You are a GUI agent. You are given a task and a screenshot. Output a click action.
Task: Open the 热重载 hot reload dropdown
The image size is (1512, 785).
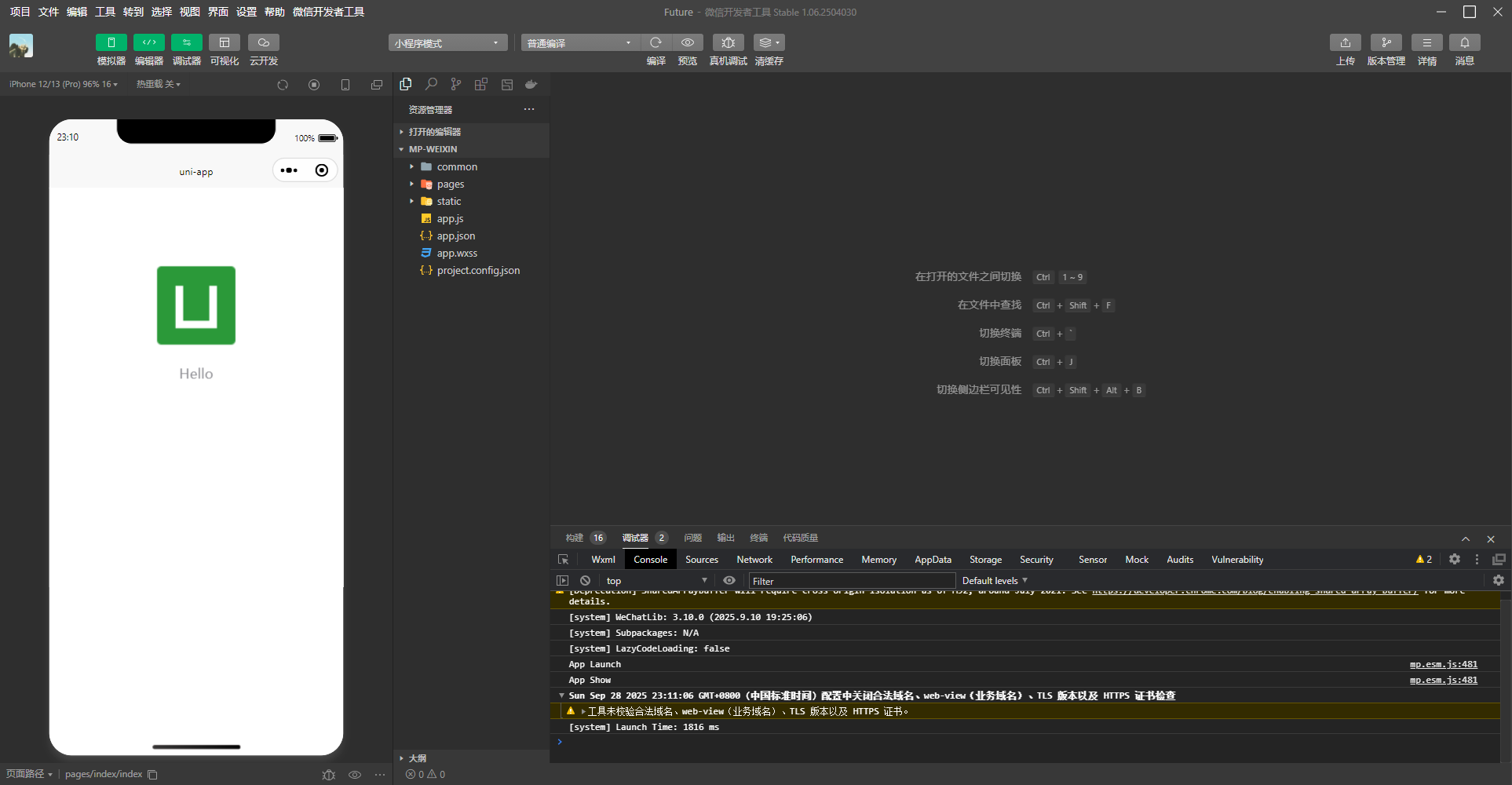[x=158, y=84]
